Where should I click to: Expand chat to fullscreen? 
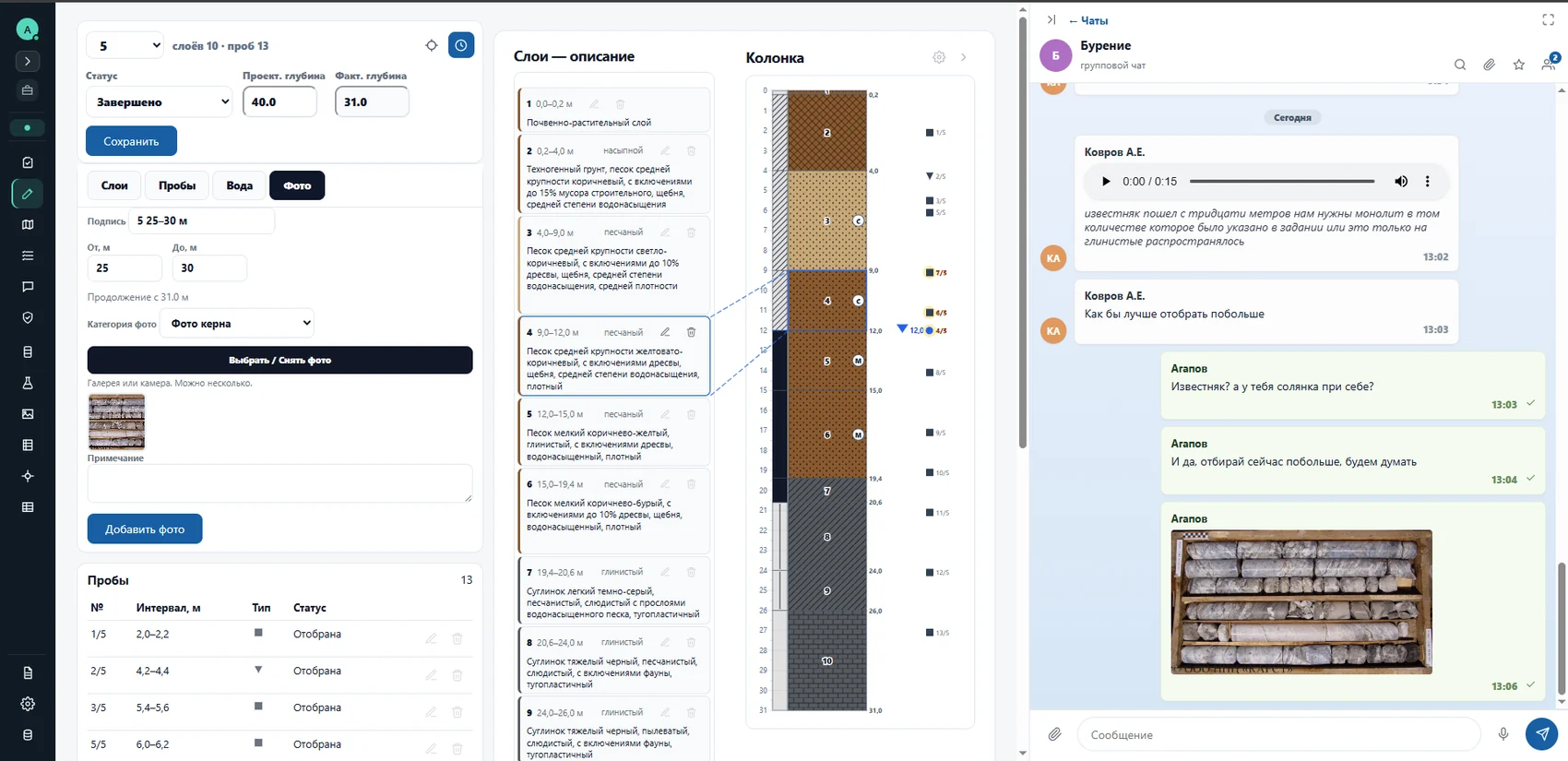tap(1549, 19)
